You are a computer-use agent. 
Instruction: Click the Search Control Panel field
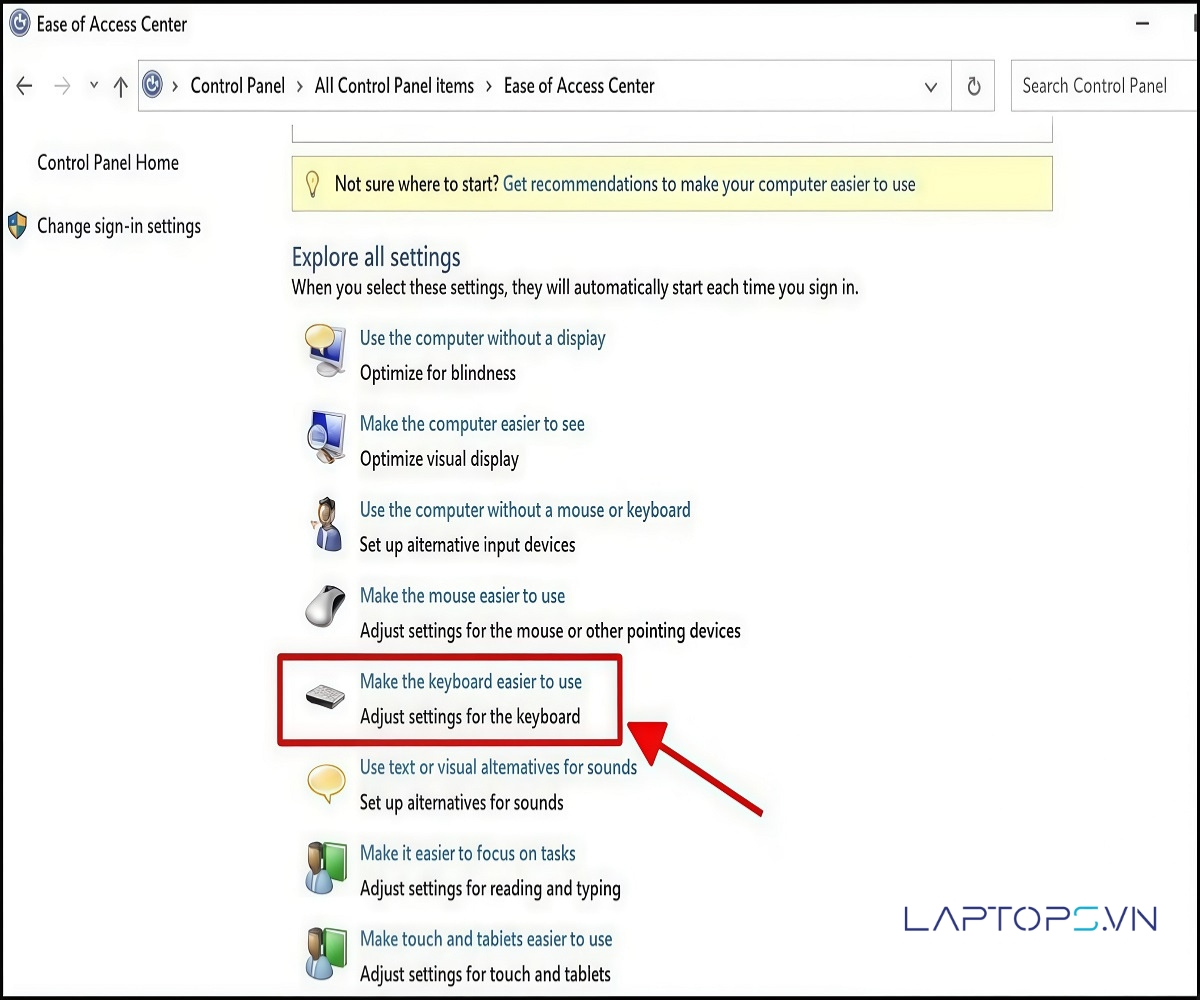pyautogui.click(x=1100, y=86)
